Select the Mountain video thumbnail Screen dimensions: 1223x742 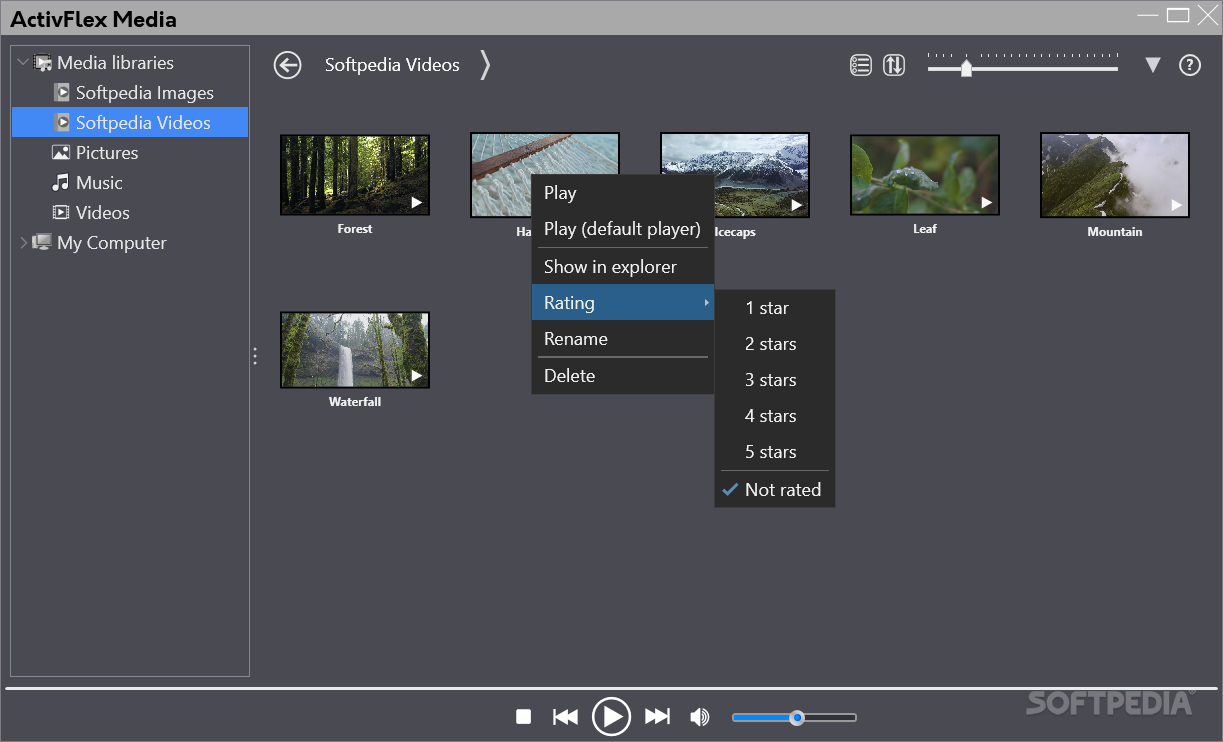point(1115,176)
